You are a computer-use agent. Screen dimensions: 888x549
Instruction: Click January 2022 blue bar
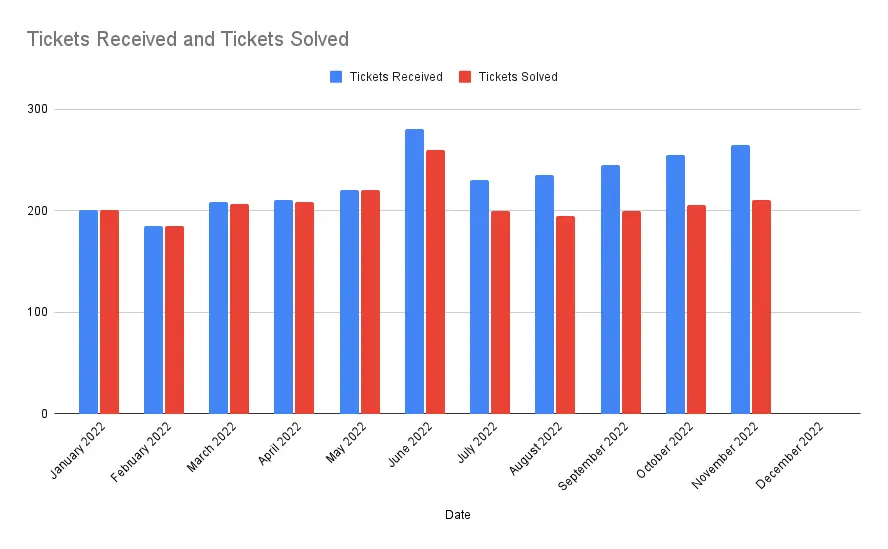88,311
